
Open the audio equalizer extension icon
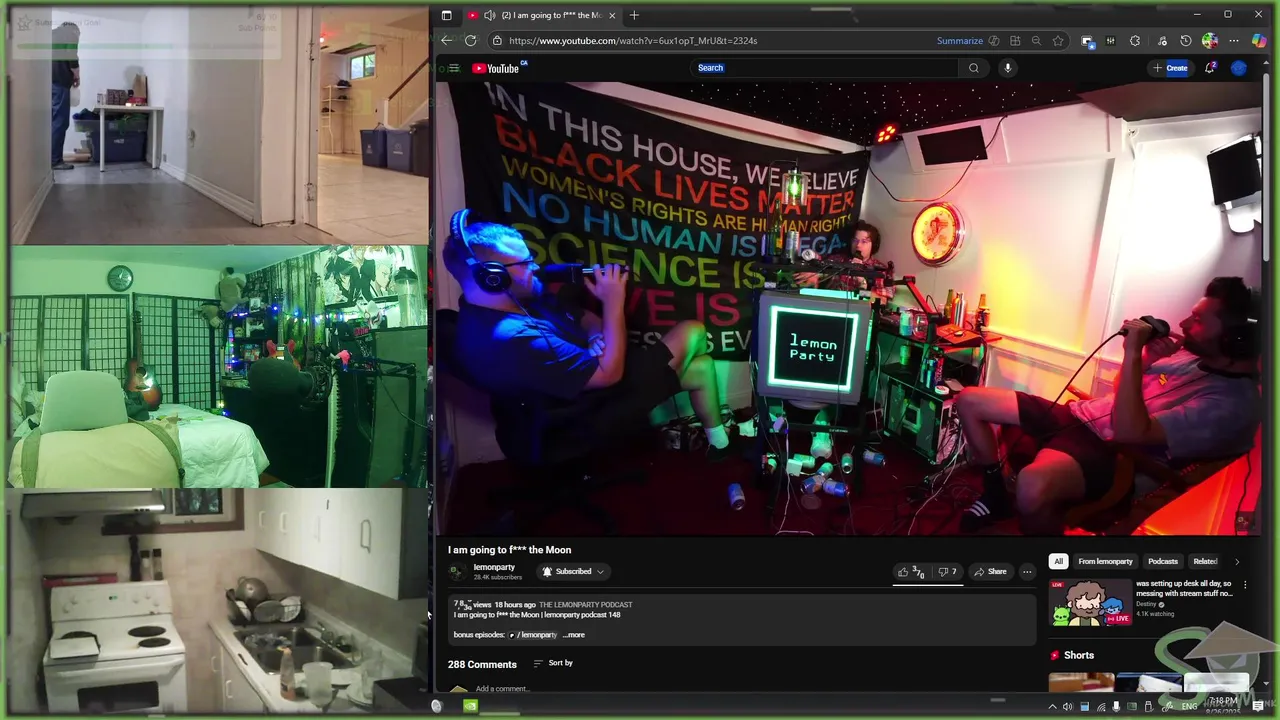tap(1111, 41)
